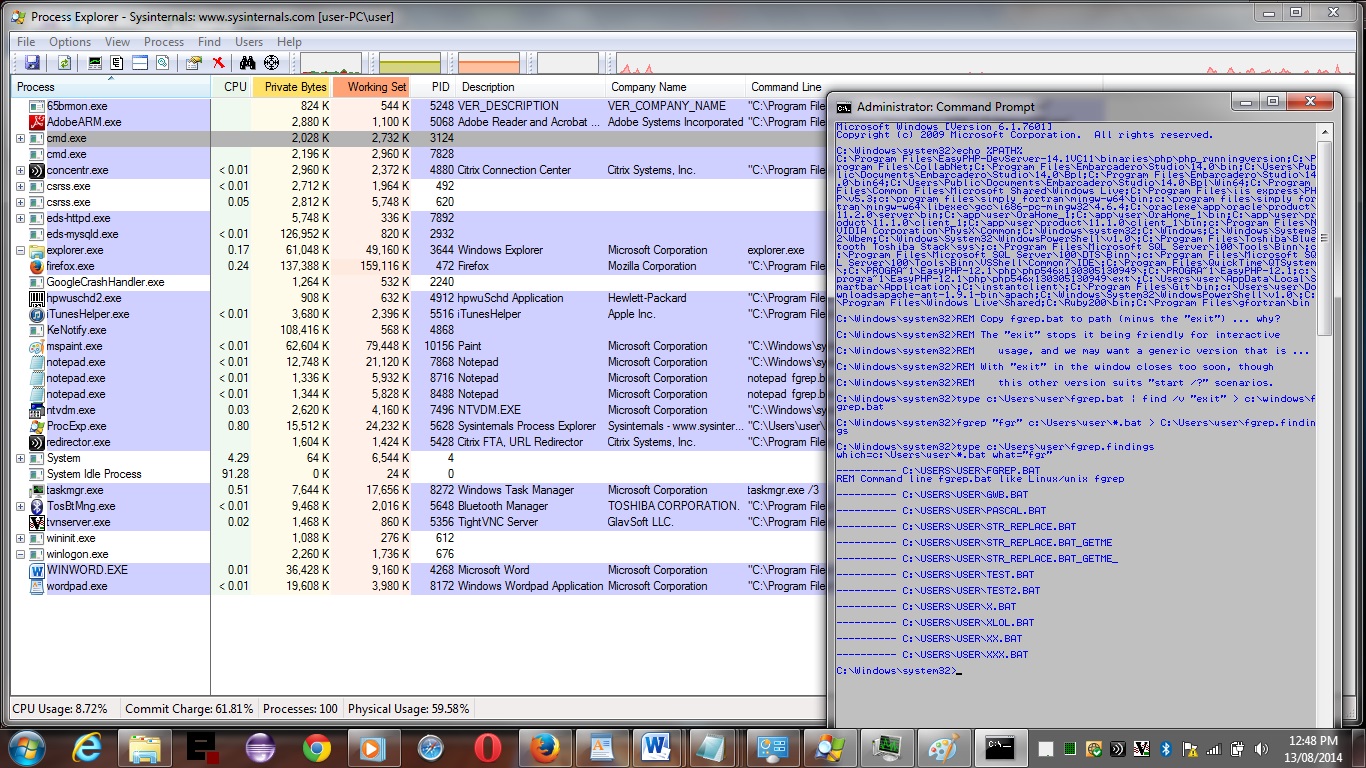The image size is (1366, 768).
Task: Click the Refresh Now toolbar icon
Action: coord(64,63)
